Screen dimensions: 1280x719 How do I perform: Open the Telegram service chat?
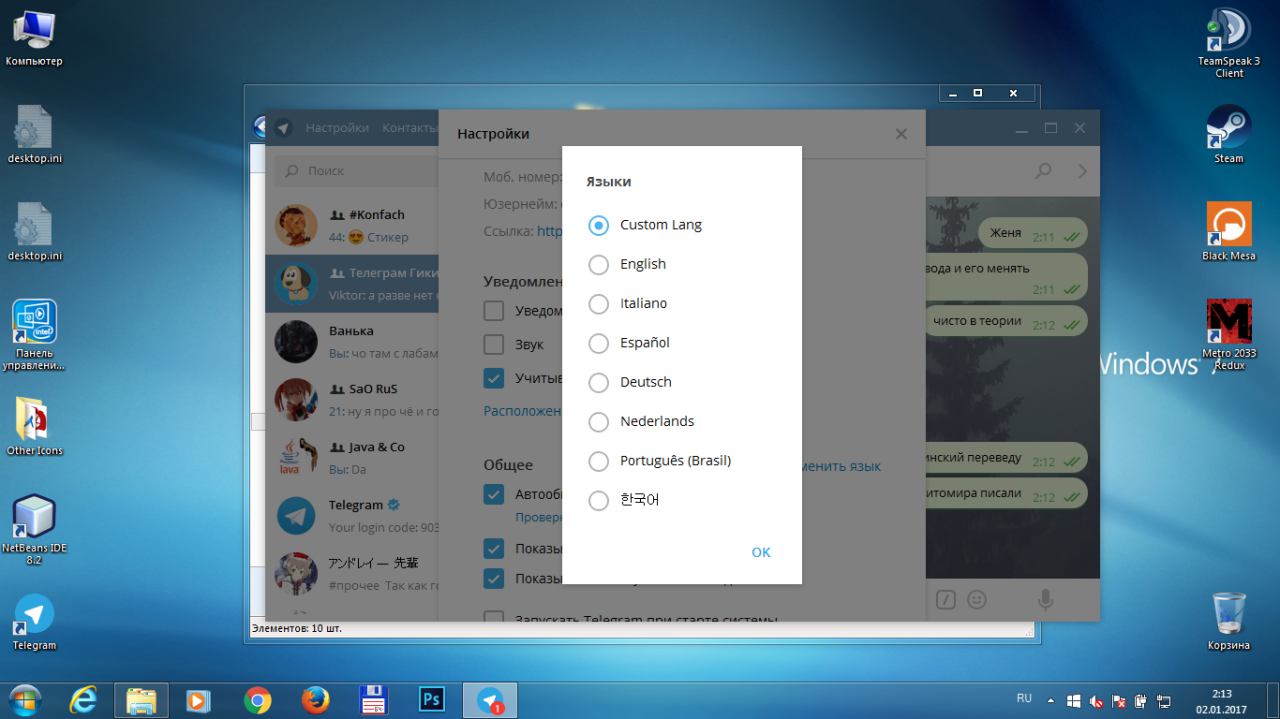352,516
